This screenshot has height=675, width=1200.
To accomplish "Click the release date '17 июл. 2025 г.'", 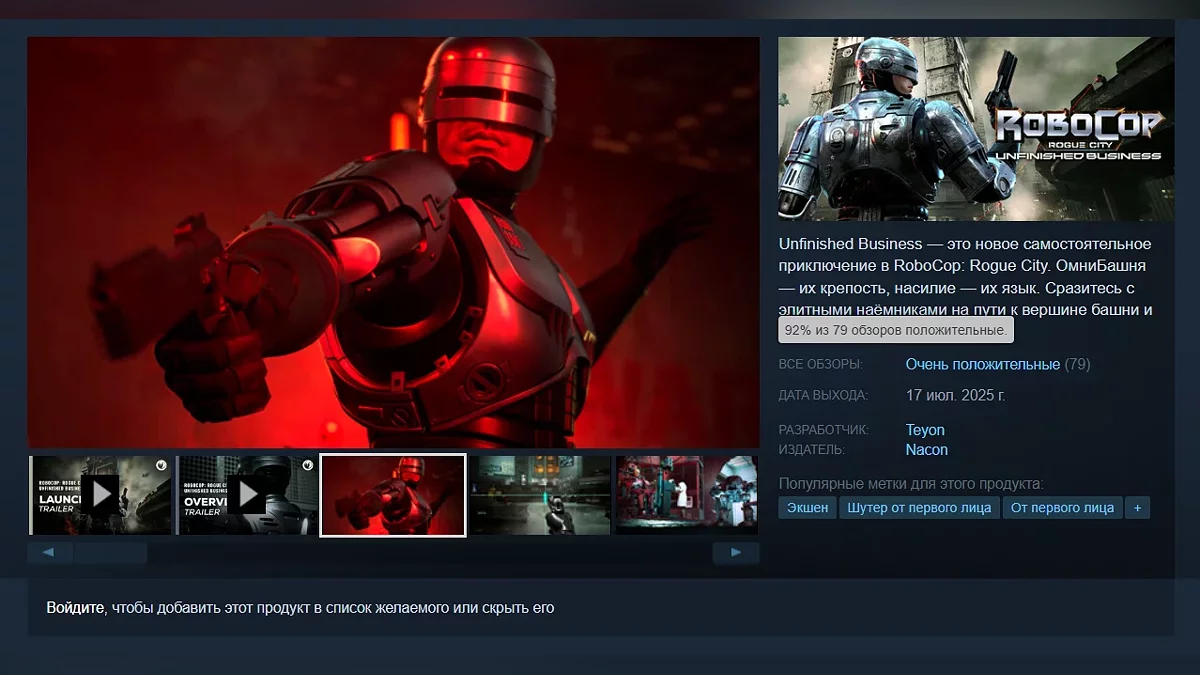I will [x=955, y=395].
